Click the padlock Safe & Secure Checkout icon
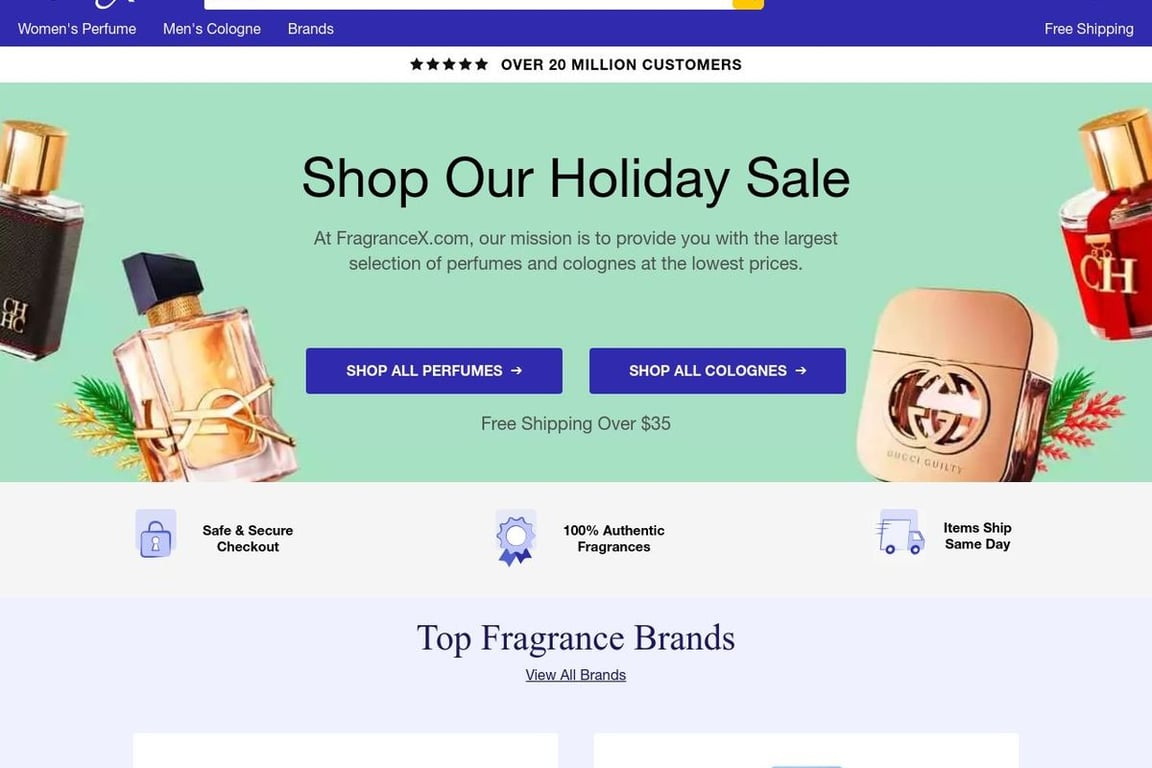Viewport: 1152px width, 768px height. [156, 534]
